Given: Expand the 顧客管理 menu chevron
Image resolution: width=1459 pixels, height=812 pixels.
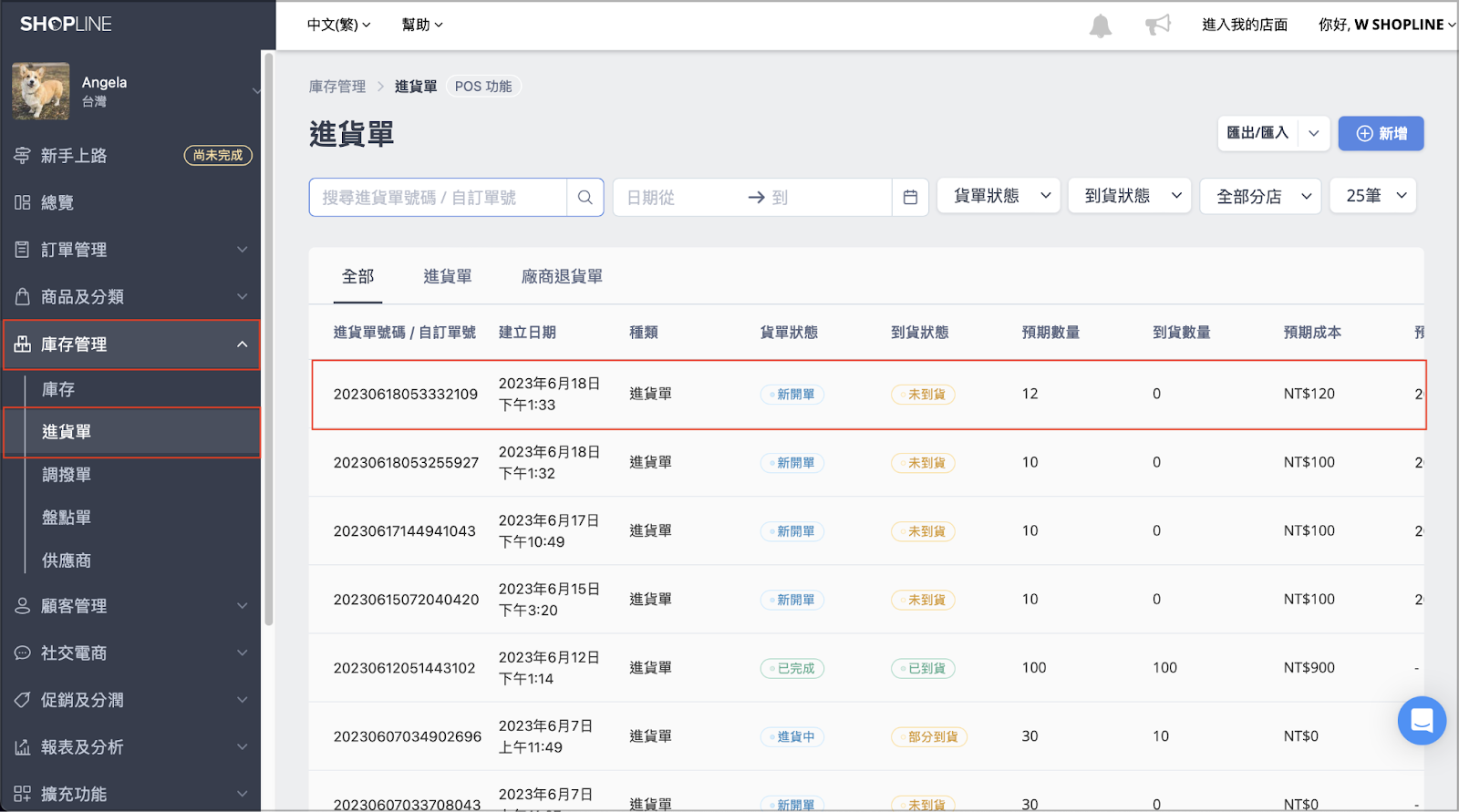Looking at the screenshot, I should [243, 605].
